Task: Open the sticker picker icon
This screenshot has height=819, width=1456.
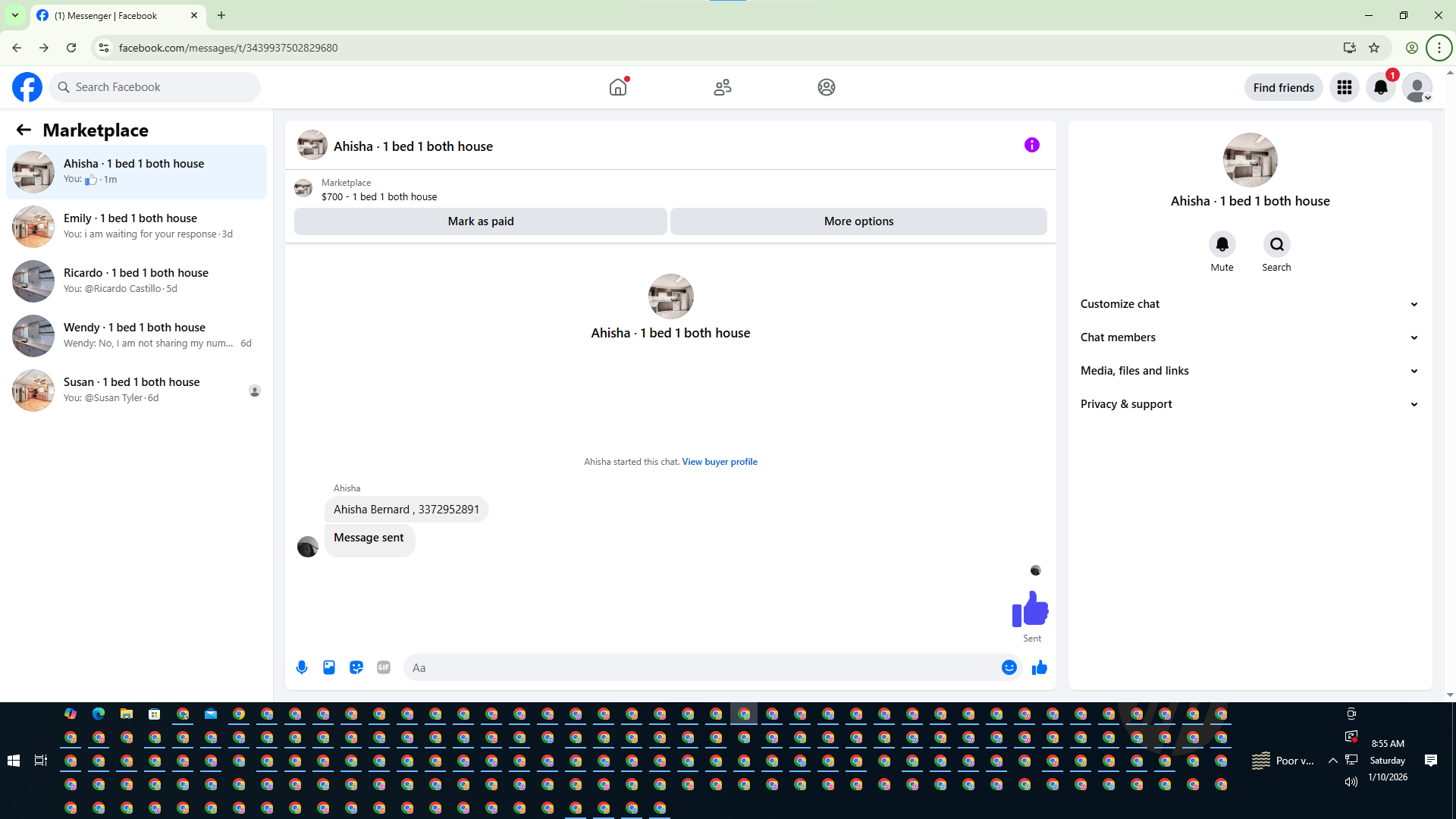Action: 356,667
